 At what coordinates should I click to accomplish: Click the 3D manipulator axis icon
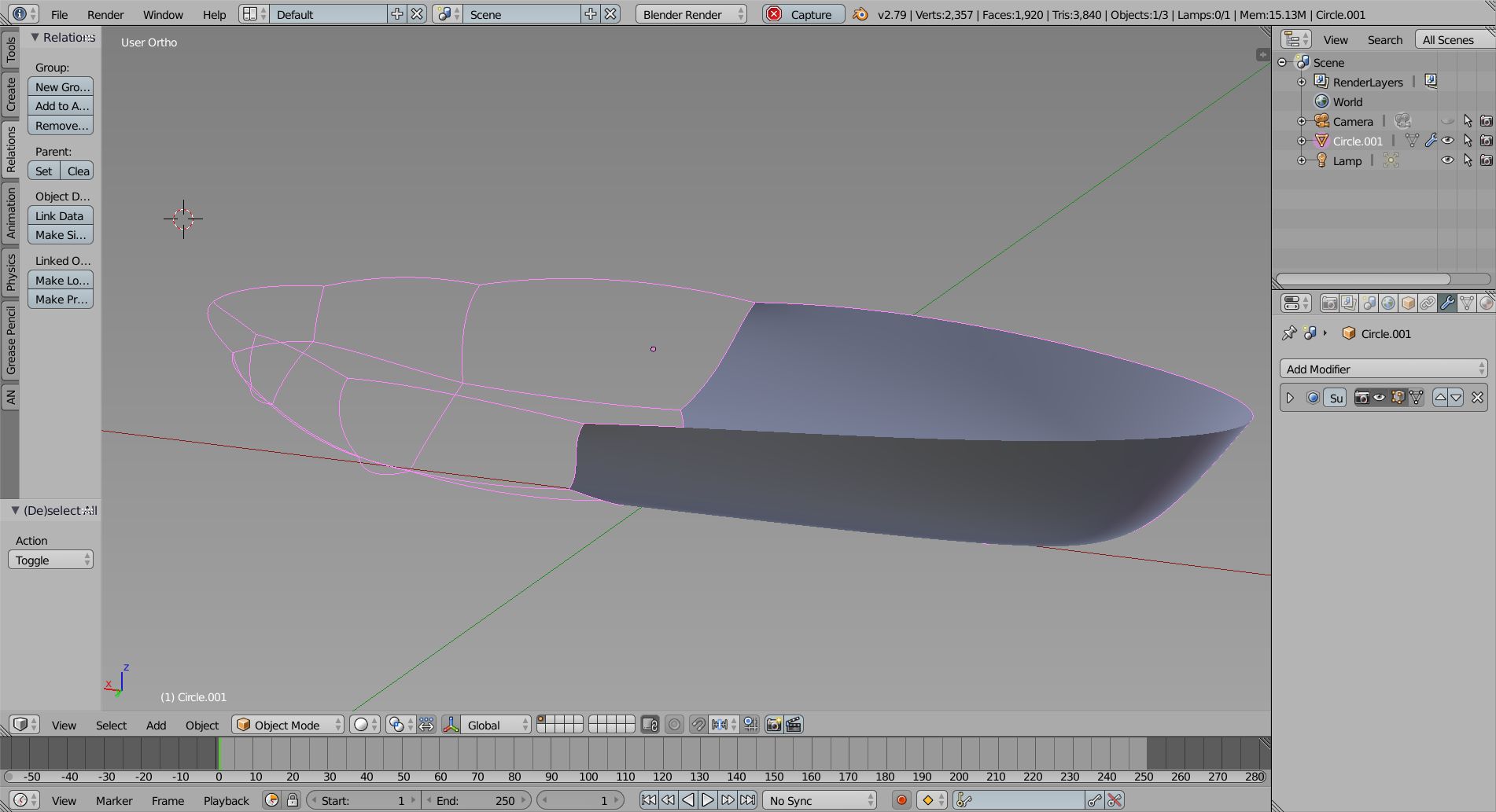tap(451, 725)
